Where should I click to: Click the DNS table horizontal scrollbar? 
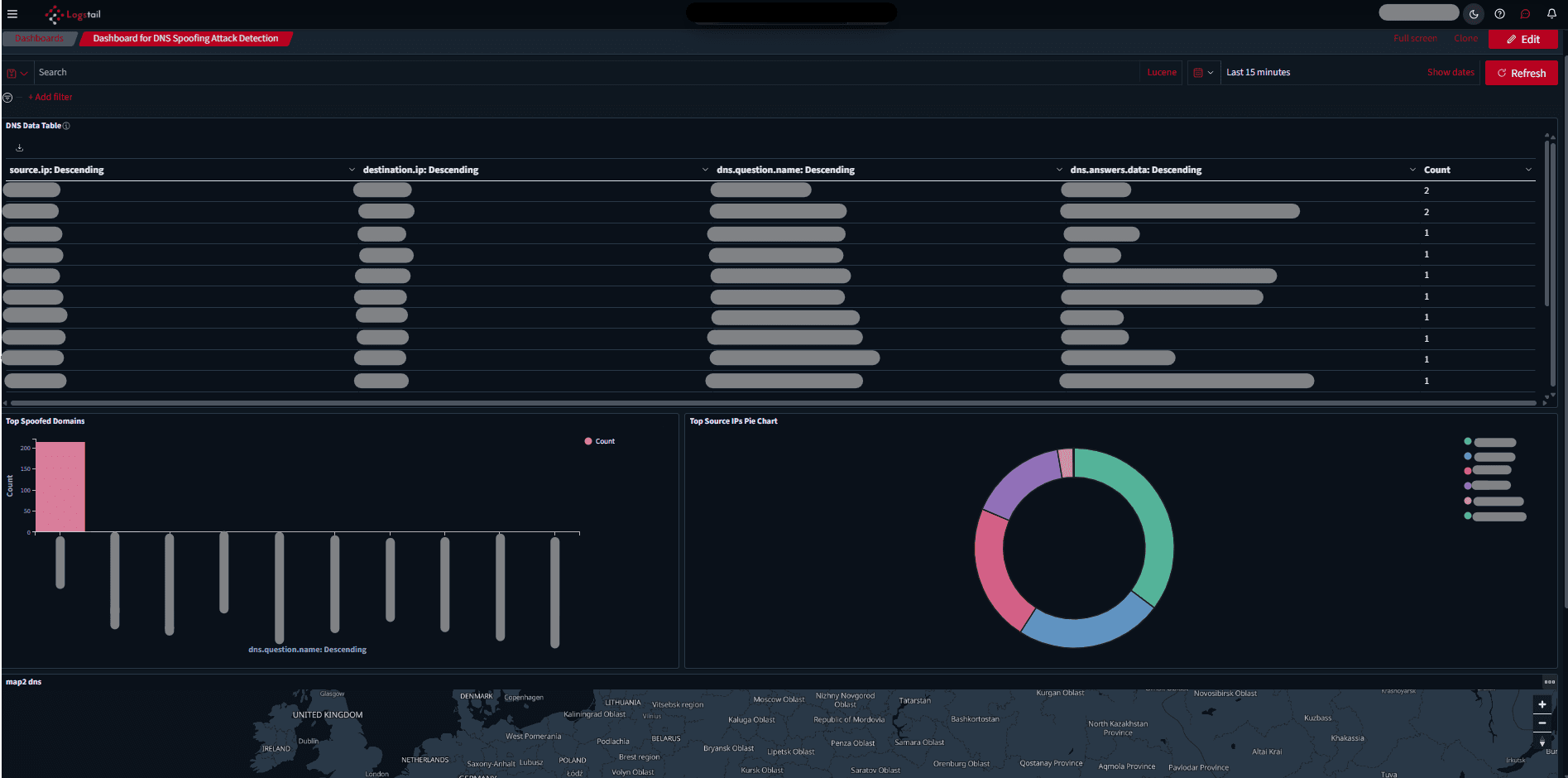773,403
